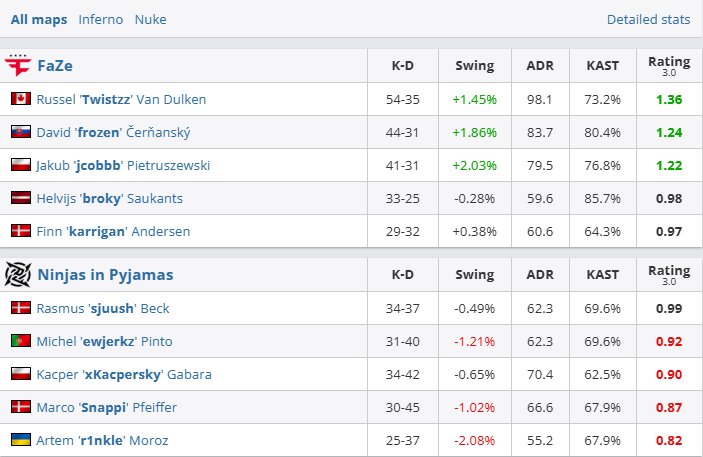Click the Latvian flag beside broky
This screenshot has height=457, width=703.
(20, 198)
